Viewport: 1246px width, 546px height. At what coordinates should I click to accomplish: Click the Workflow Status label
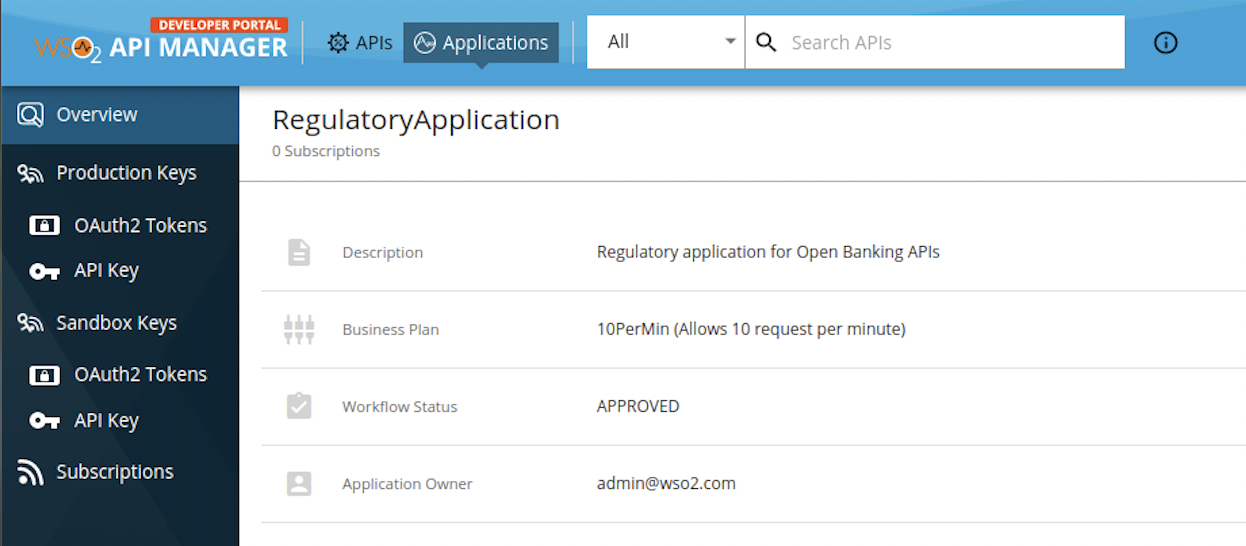(x=400, y=407)
